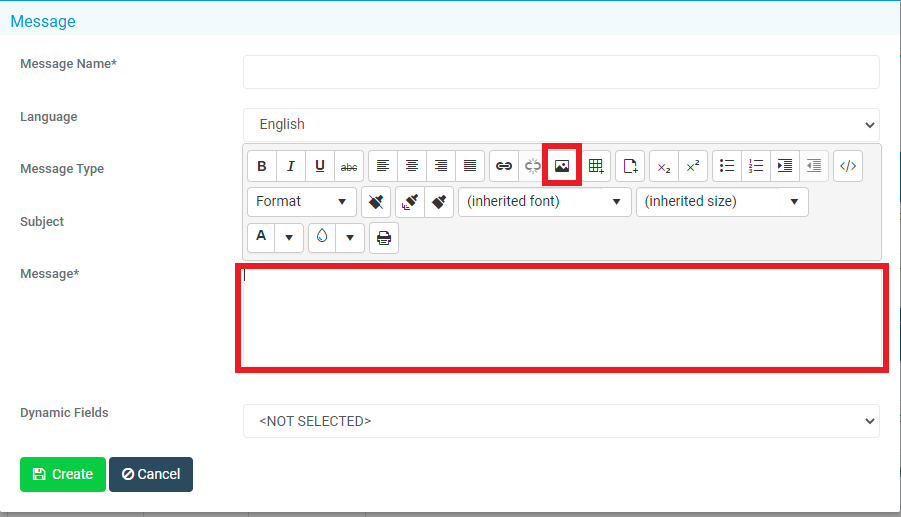Insert an unordered bullet list
This screenshot has width=901, height=517.
tap(727, 166)
